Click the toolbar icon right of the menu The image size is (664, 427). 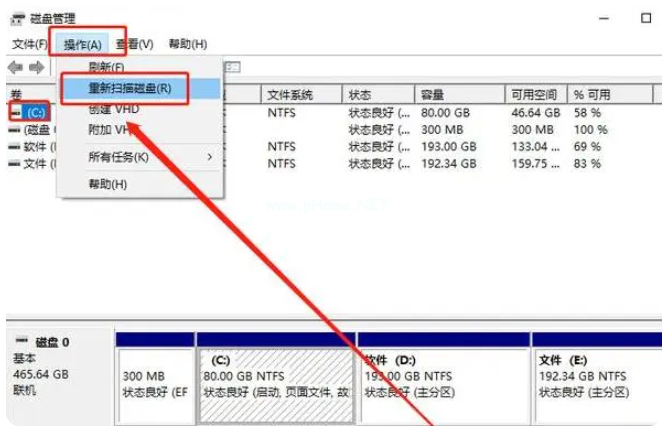[234, 67]
